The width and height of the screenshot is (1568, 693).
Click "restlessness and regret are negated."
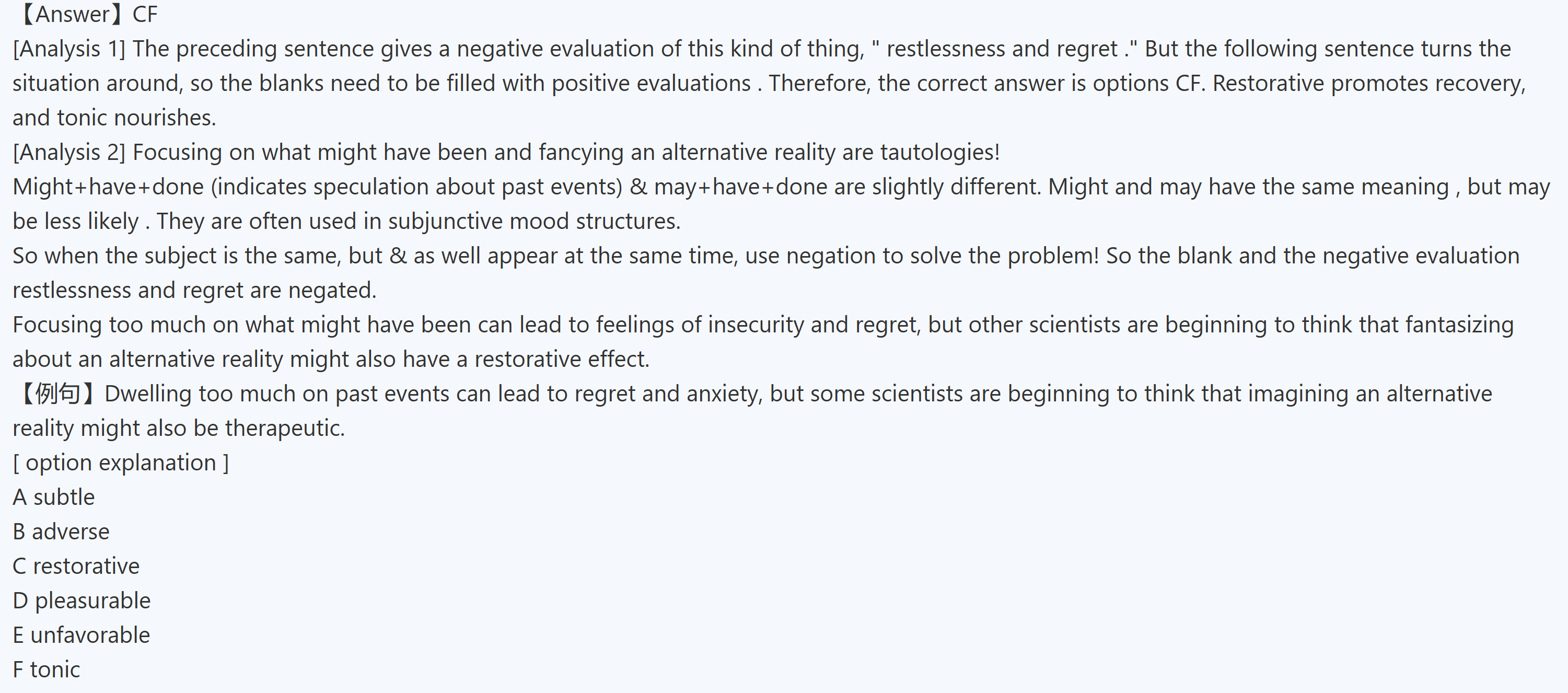[x=194, y=291]
